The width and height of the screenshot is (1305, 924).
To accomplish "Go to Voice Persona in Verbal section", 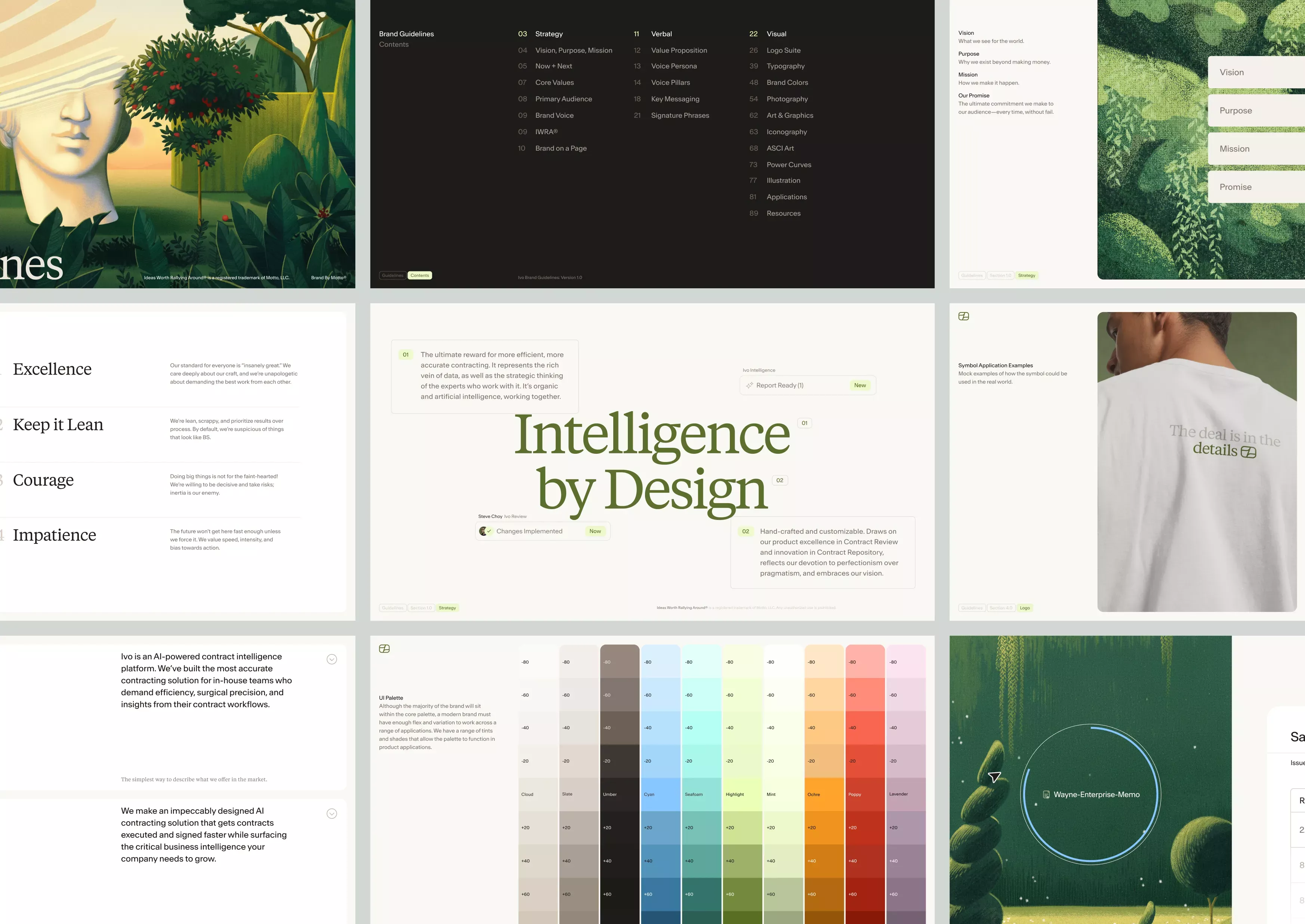I will (x=673, y=66).
